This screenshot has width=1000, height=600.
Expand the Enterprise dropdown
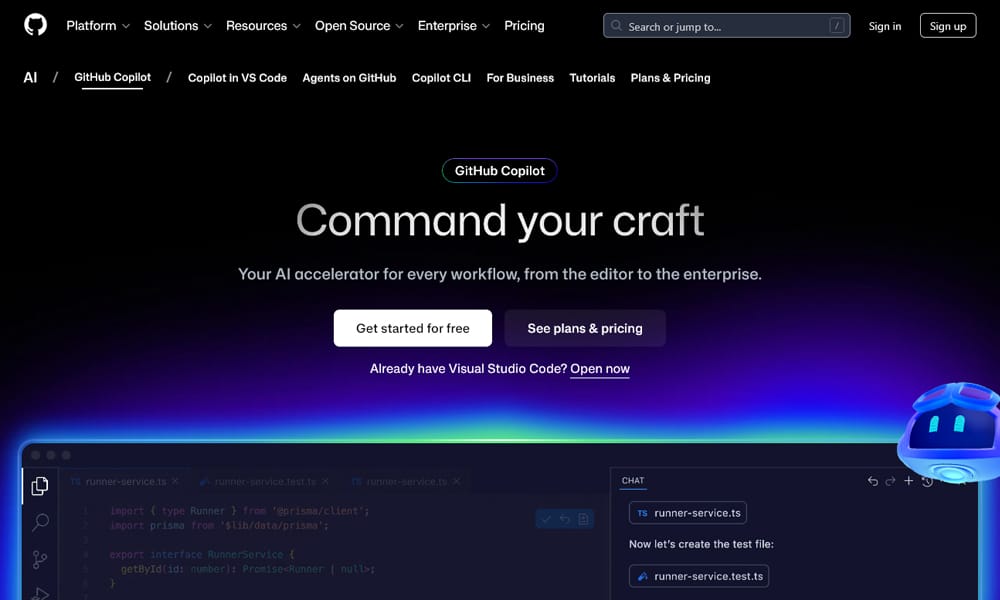click(x=452, y=26)
